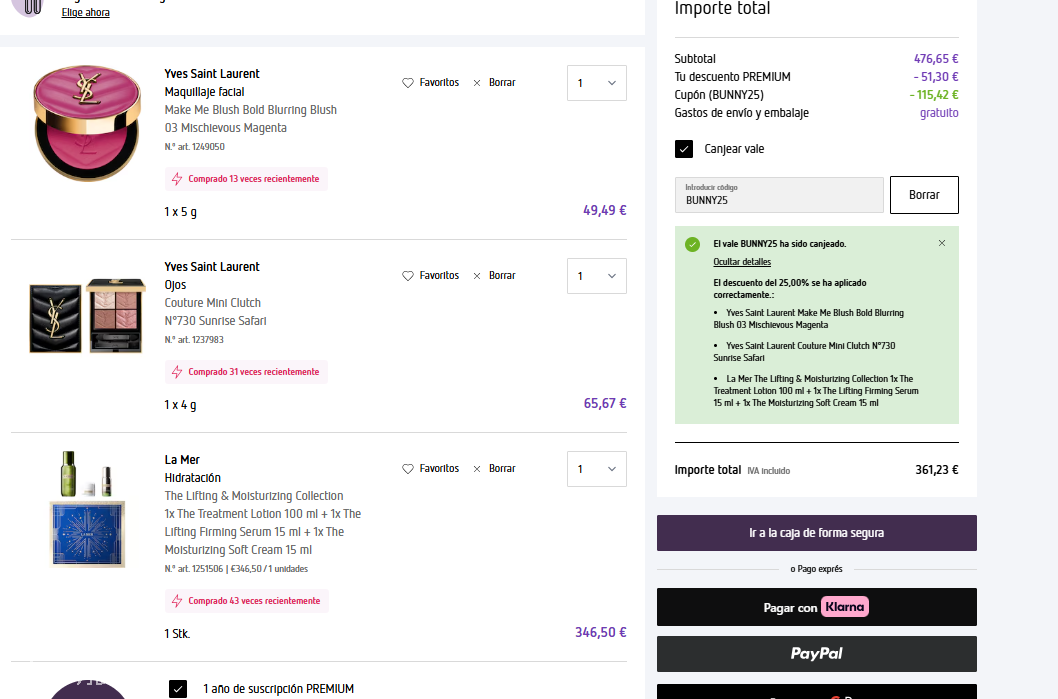Uncheck the Canjear vale checkbox
Viewport: 1058px width, 699px height.
684,149
